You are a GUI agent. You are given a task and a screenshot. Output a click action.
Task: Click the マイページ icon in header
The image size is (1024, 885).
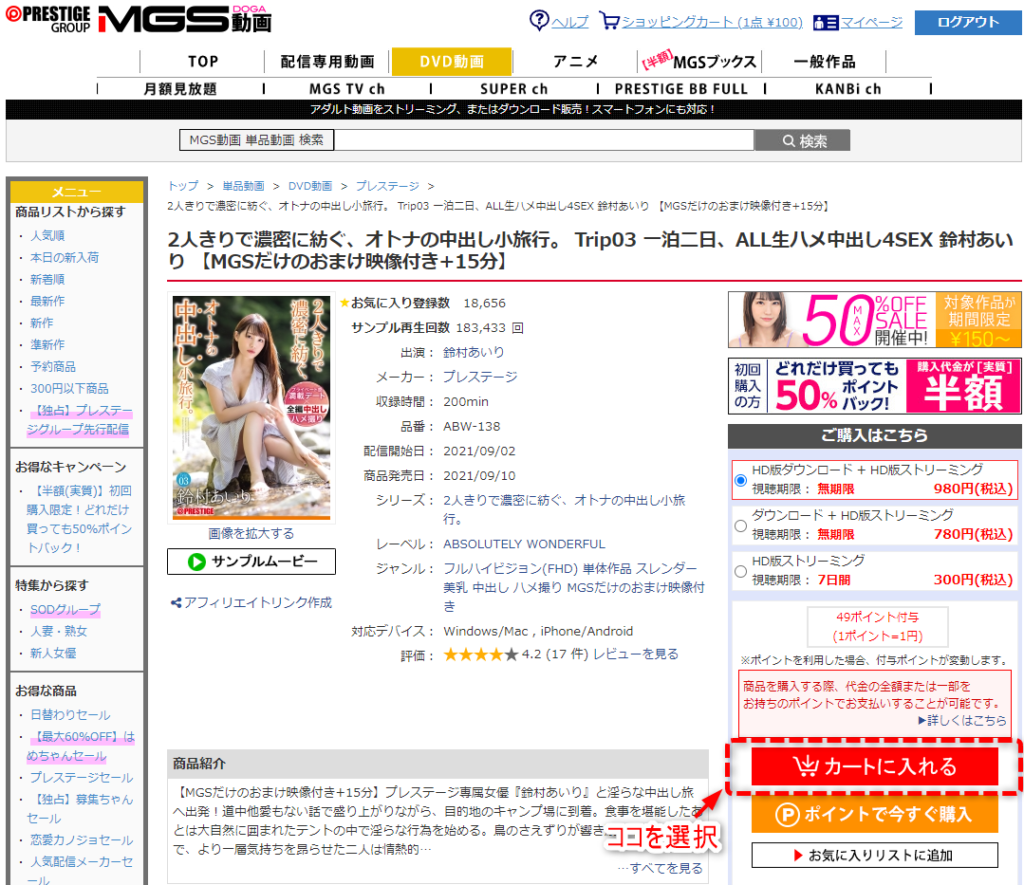[825, 23]
